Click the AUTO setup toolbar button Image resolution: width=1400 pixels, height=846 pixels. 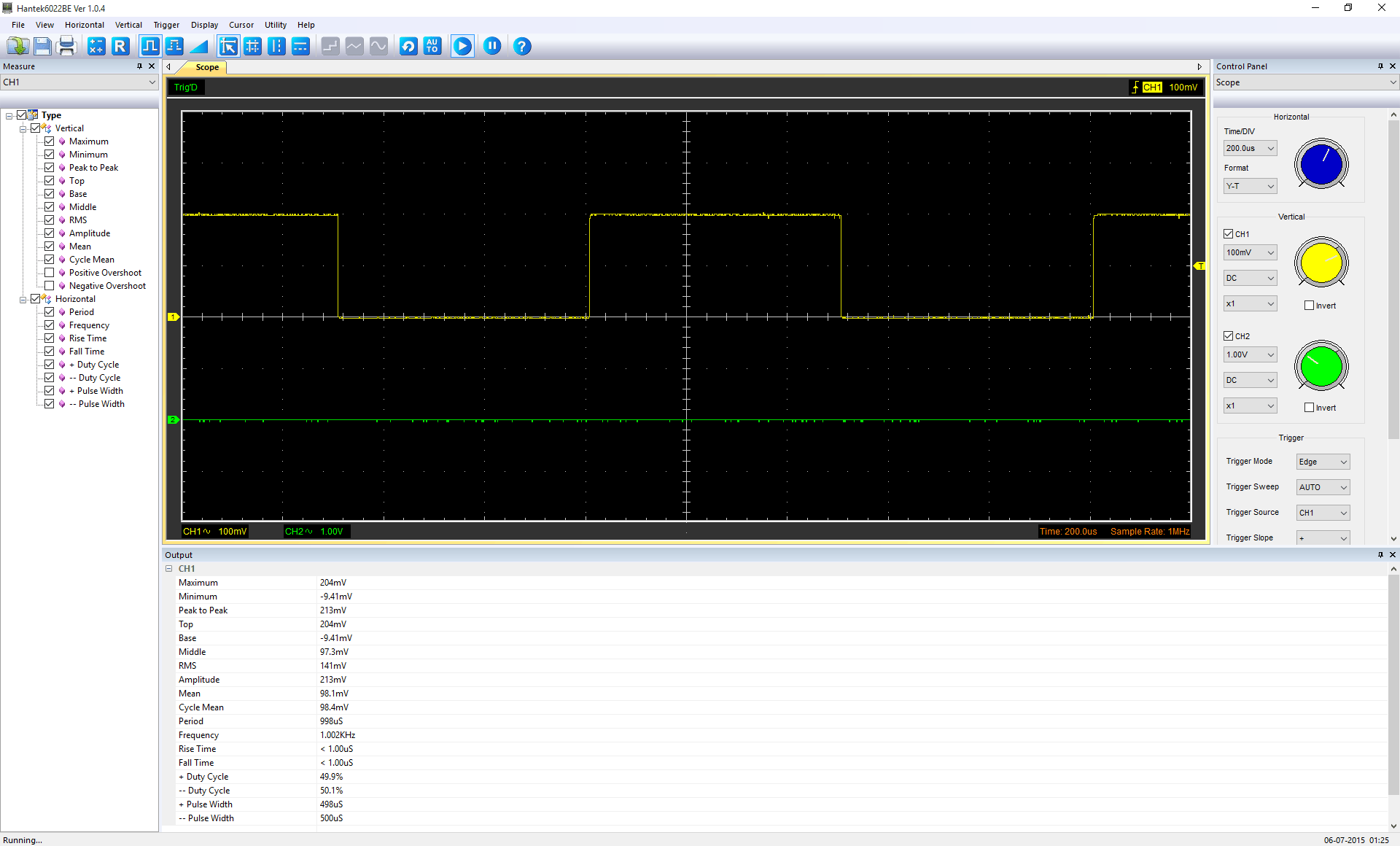(432, 47)
